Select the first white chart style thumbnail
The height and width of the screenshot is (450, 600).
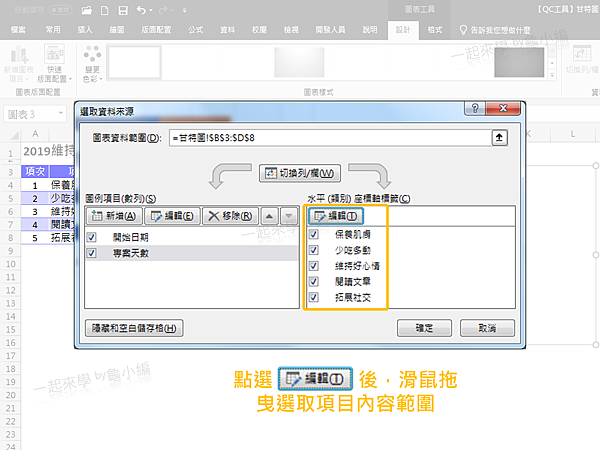[134, 62]
